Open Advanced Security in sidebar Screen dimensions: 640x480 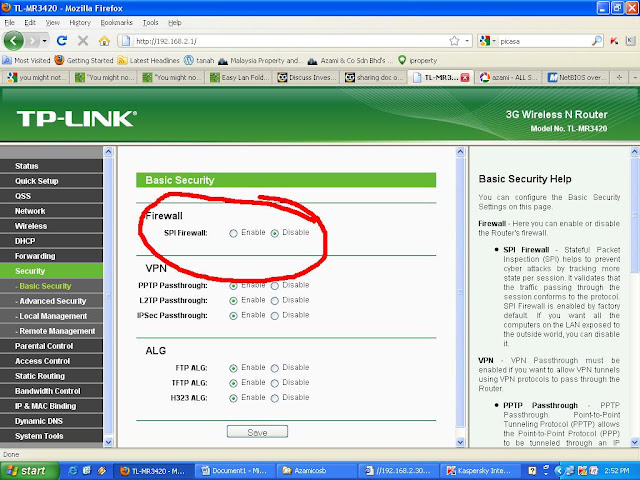click(51, 301)
